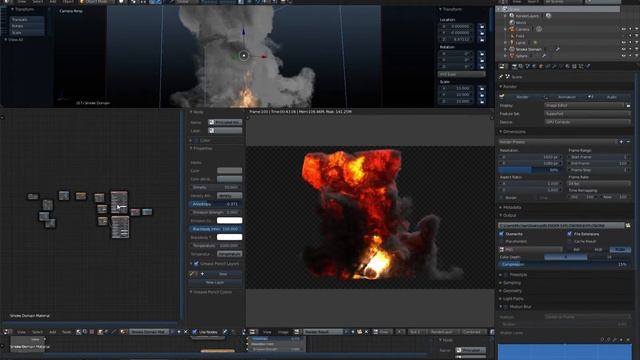Toggle Use Nodes checkbox in node editor
The height and width of the screenshot is (360, 640).
195,332
